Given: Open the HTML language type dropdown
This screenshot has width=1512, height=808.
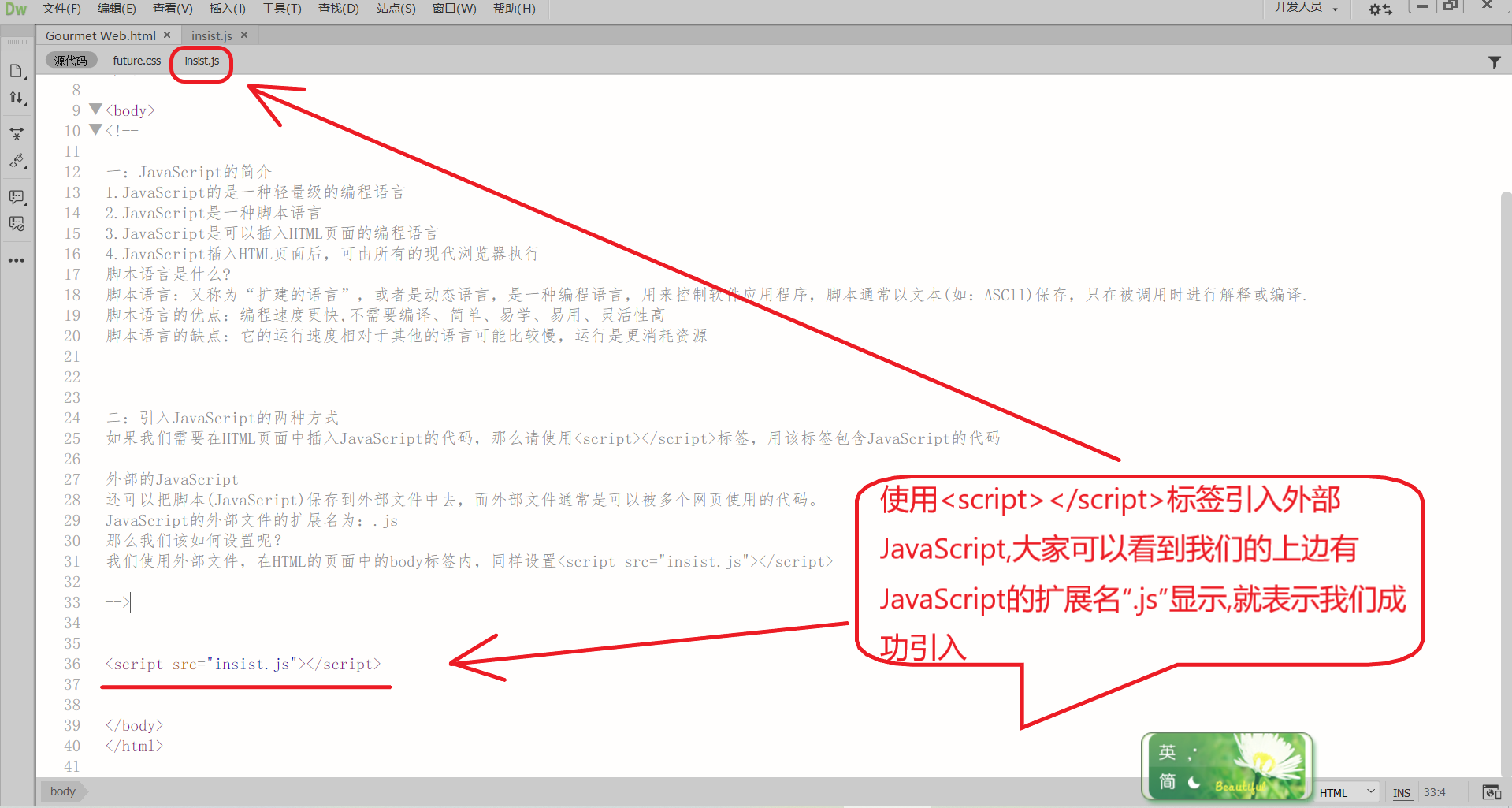Looking at the screenshot, I should click(1347, 793).
